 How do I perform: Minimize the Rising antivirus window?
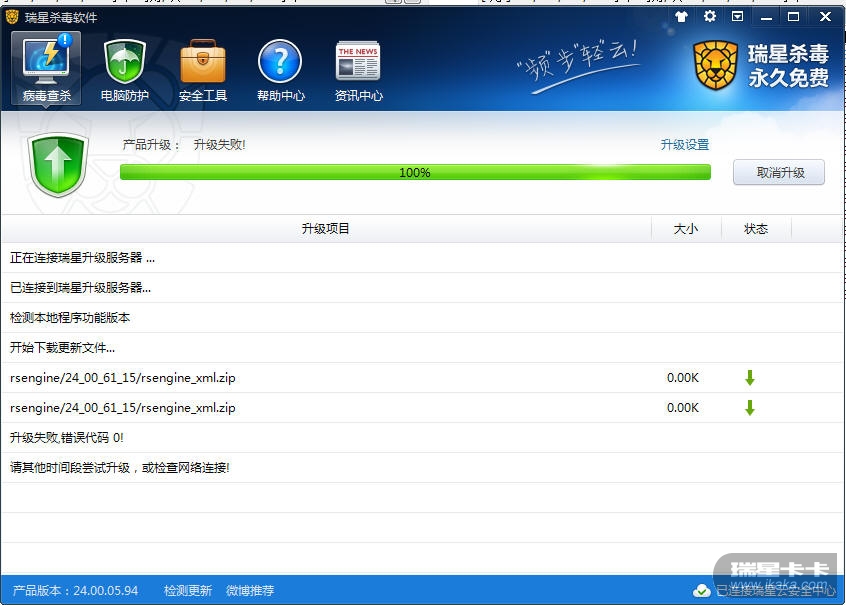click(x=766, y=17)
